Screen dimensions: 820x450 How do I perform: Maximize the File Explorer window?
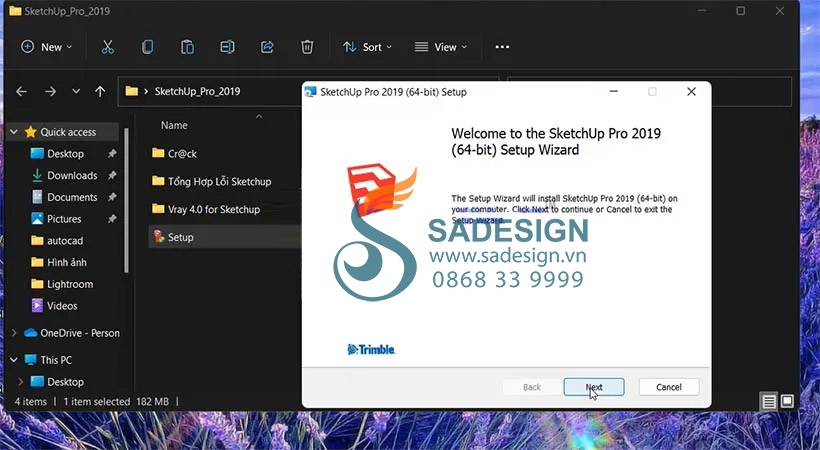tap(741, 11)
